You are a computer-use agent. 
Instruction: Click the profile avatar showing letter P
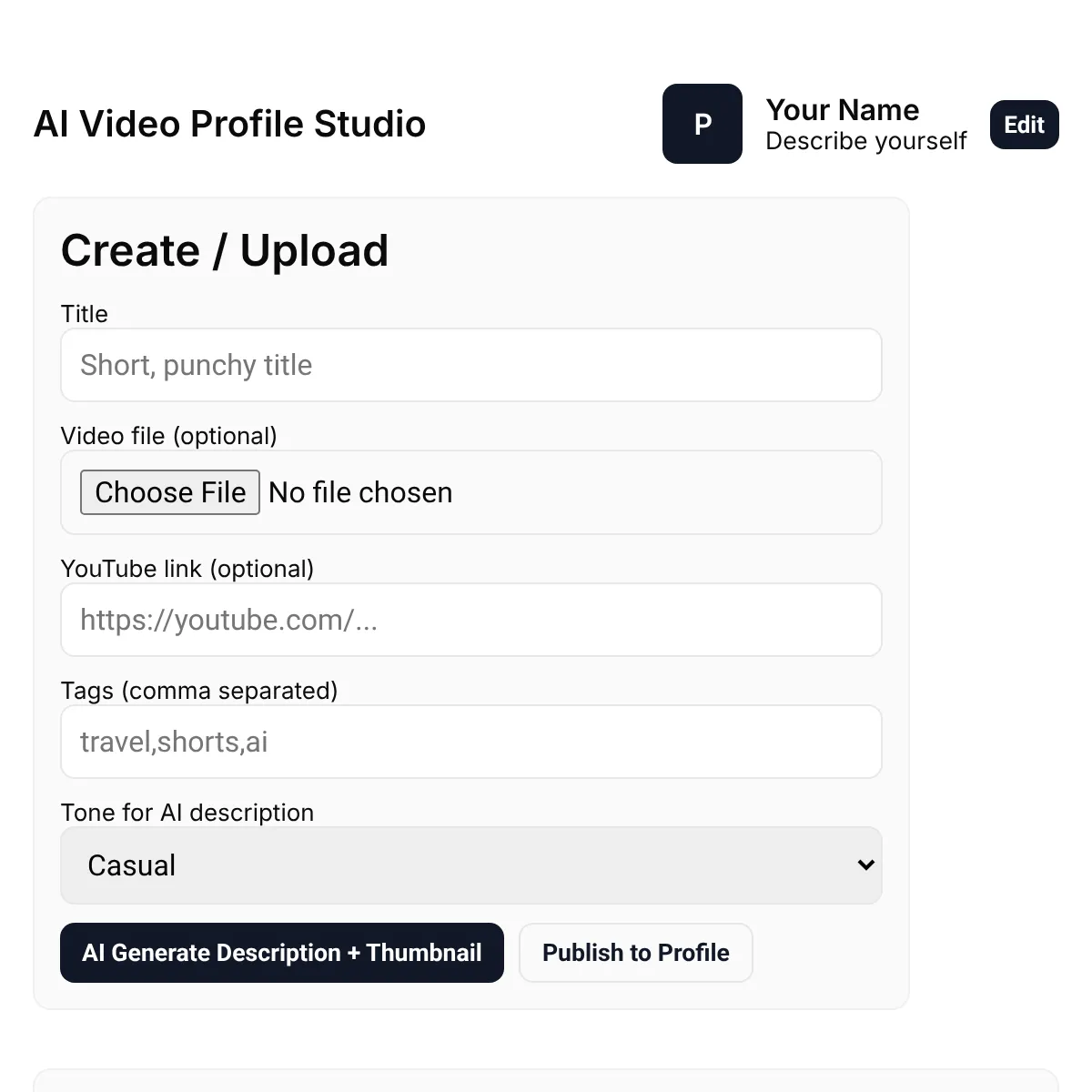click(x=703, y=124)
